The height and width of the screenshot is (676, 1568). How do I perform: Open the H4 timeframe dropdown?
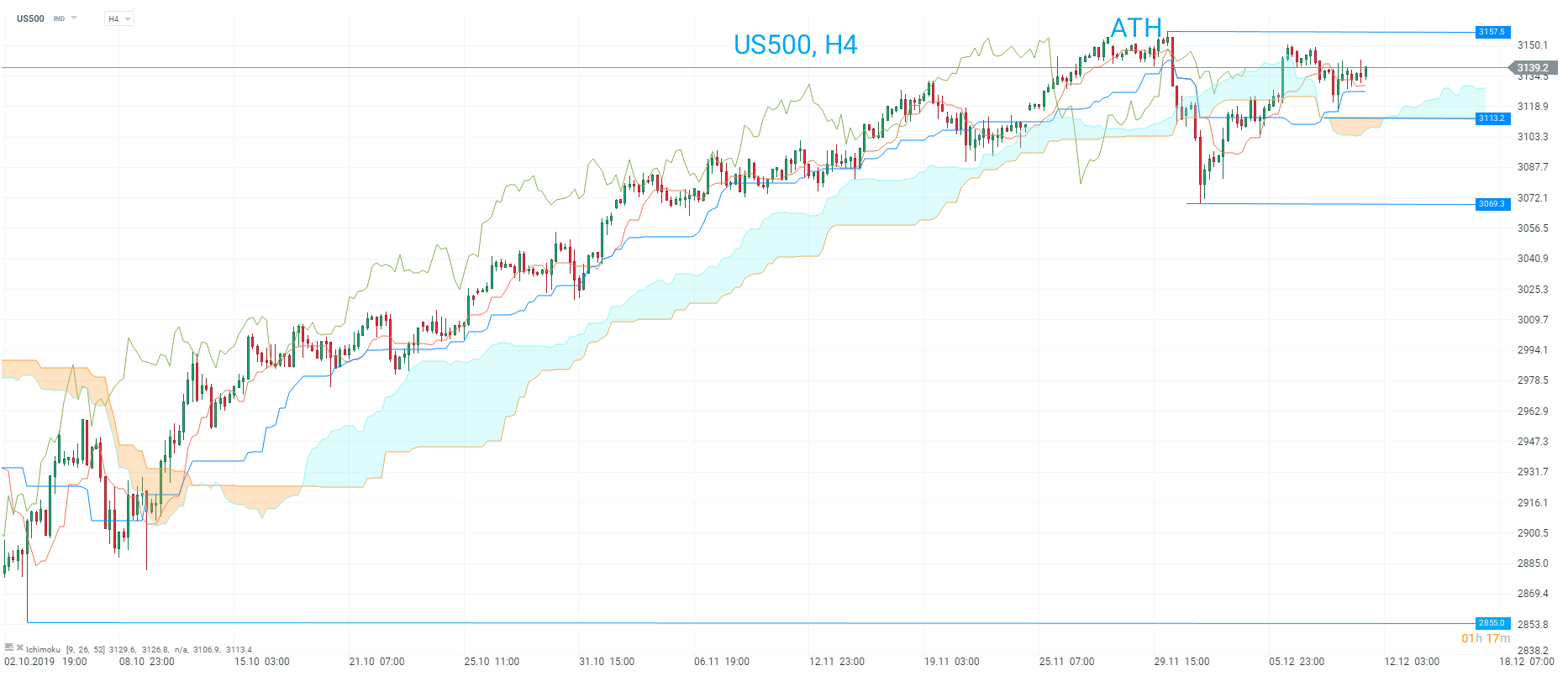click(119, 18)
